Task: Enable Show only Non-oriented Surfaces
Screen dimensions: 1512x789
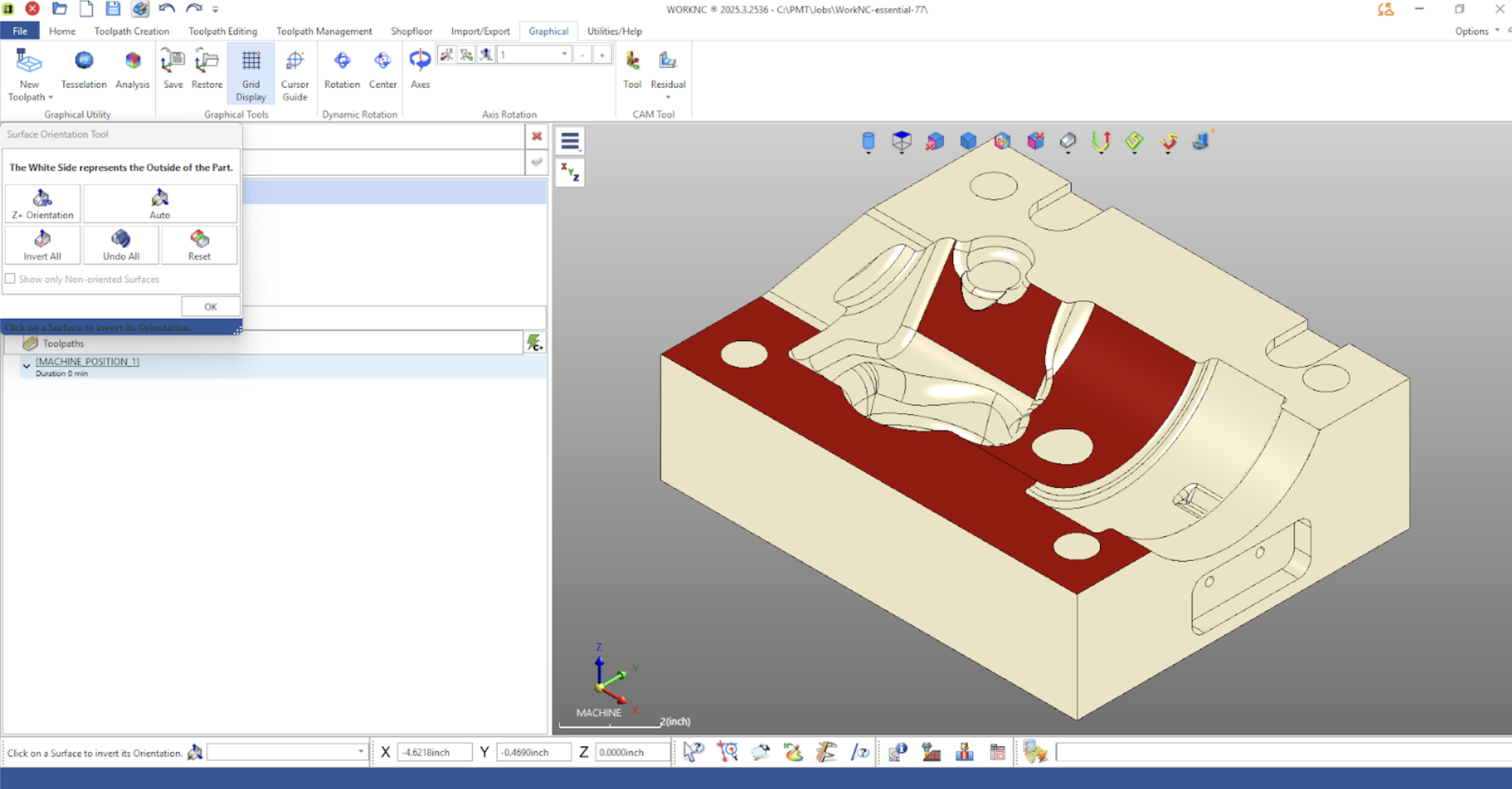Action: (11, 278)
